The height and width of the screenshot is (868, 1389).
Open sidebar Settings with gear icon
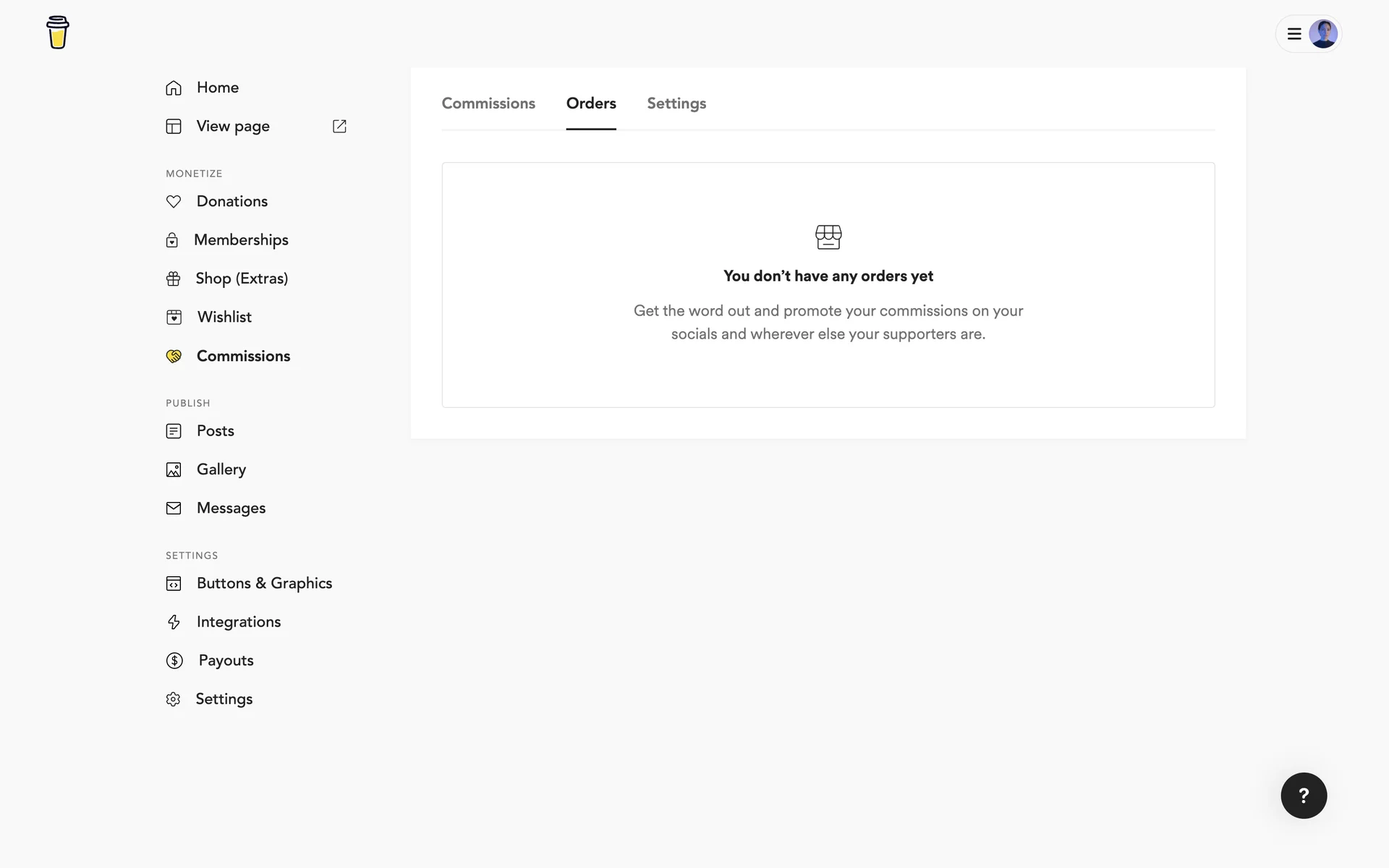coord(224,699)
